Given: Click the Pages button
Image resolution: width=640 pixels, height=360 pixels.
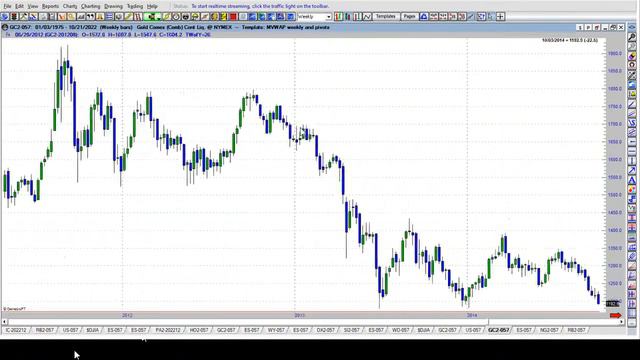Looking at the screenshot, I should [x=409, y=17].
